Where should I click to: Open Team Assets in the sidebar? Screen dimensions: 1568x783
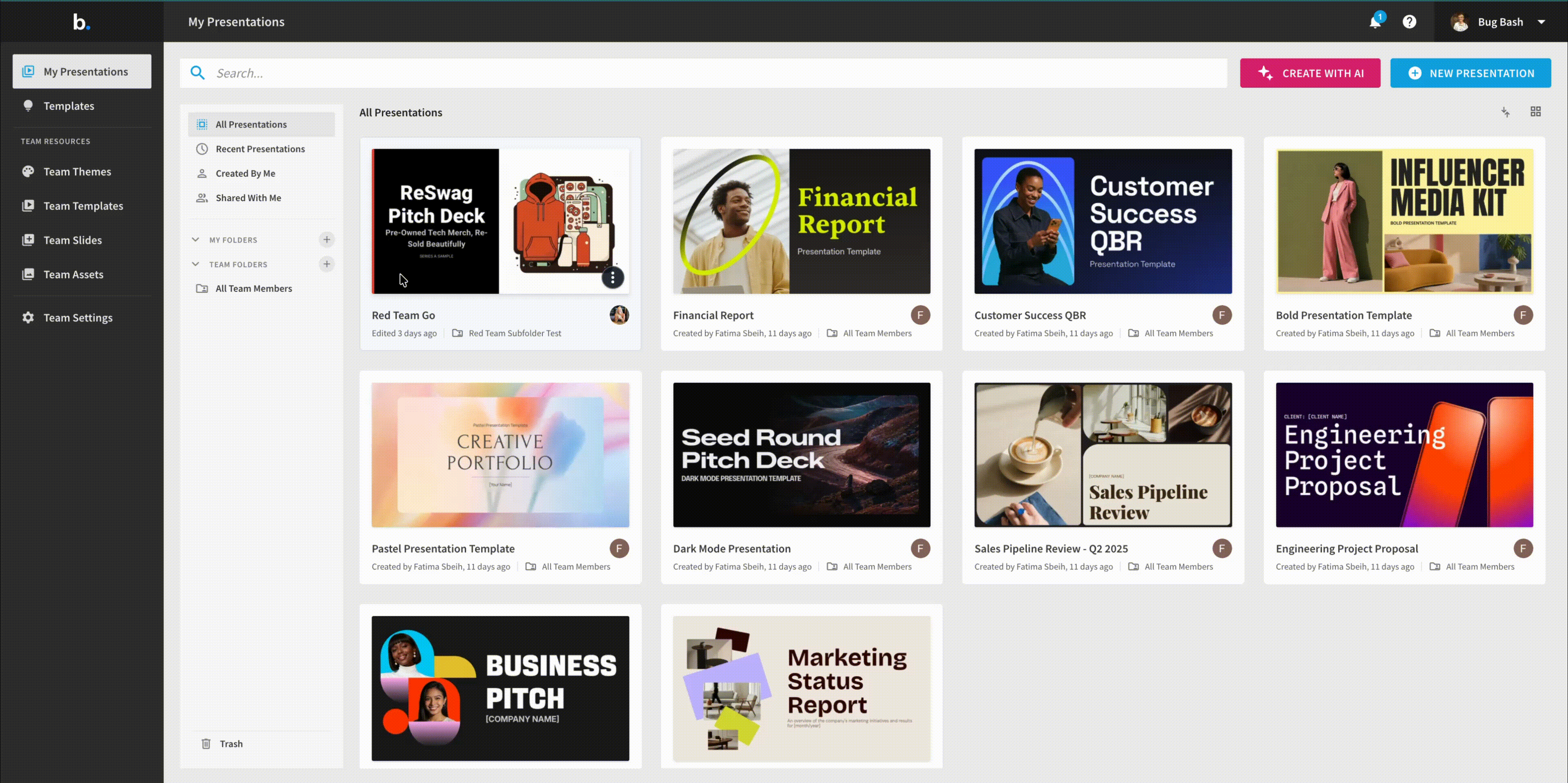(82, 274)
